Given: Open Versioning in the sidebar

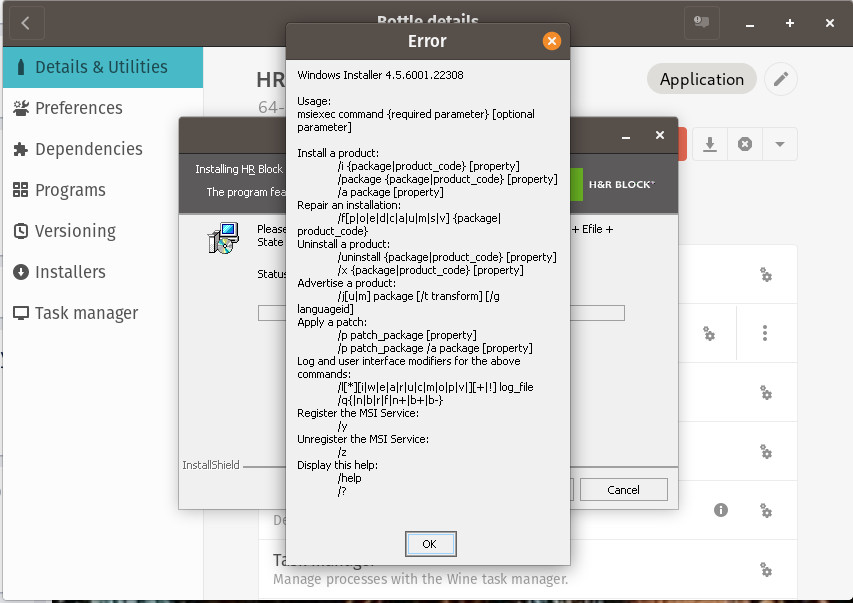Looking at the screenshot, I should 103,231.
